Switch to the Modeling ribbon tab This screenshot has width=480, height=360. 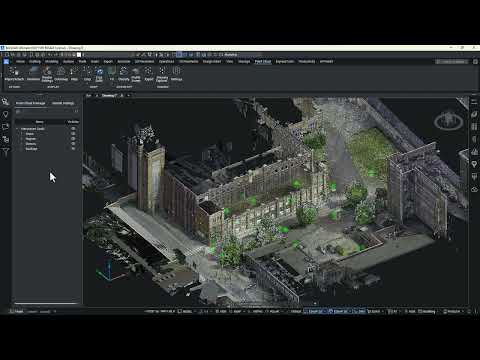[52, 62]
